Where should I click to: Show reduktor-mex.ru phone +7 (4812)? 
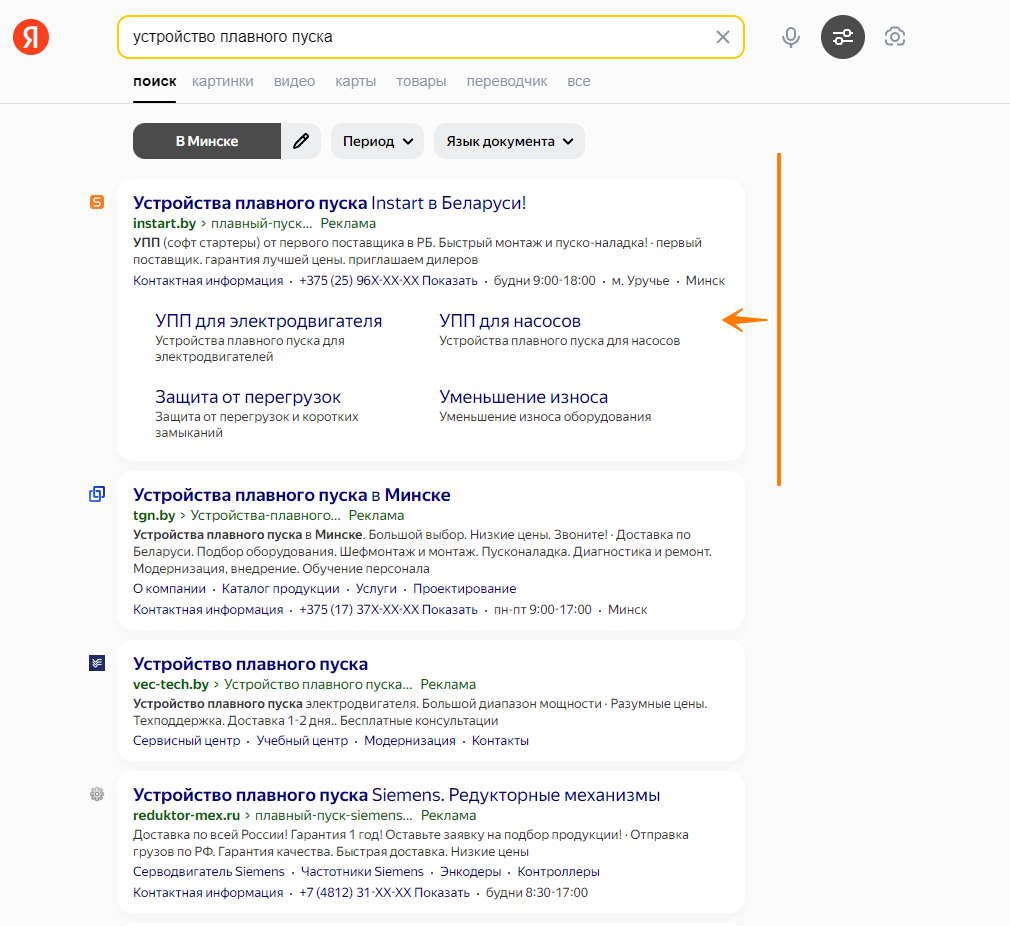point(385,893)
